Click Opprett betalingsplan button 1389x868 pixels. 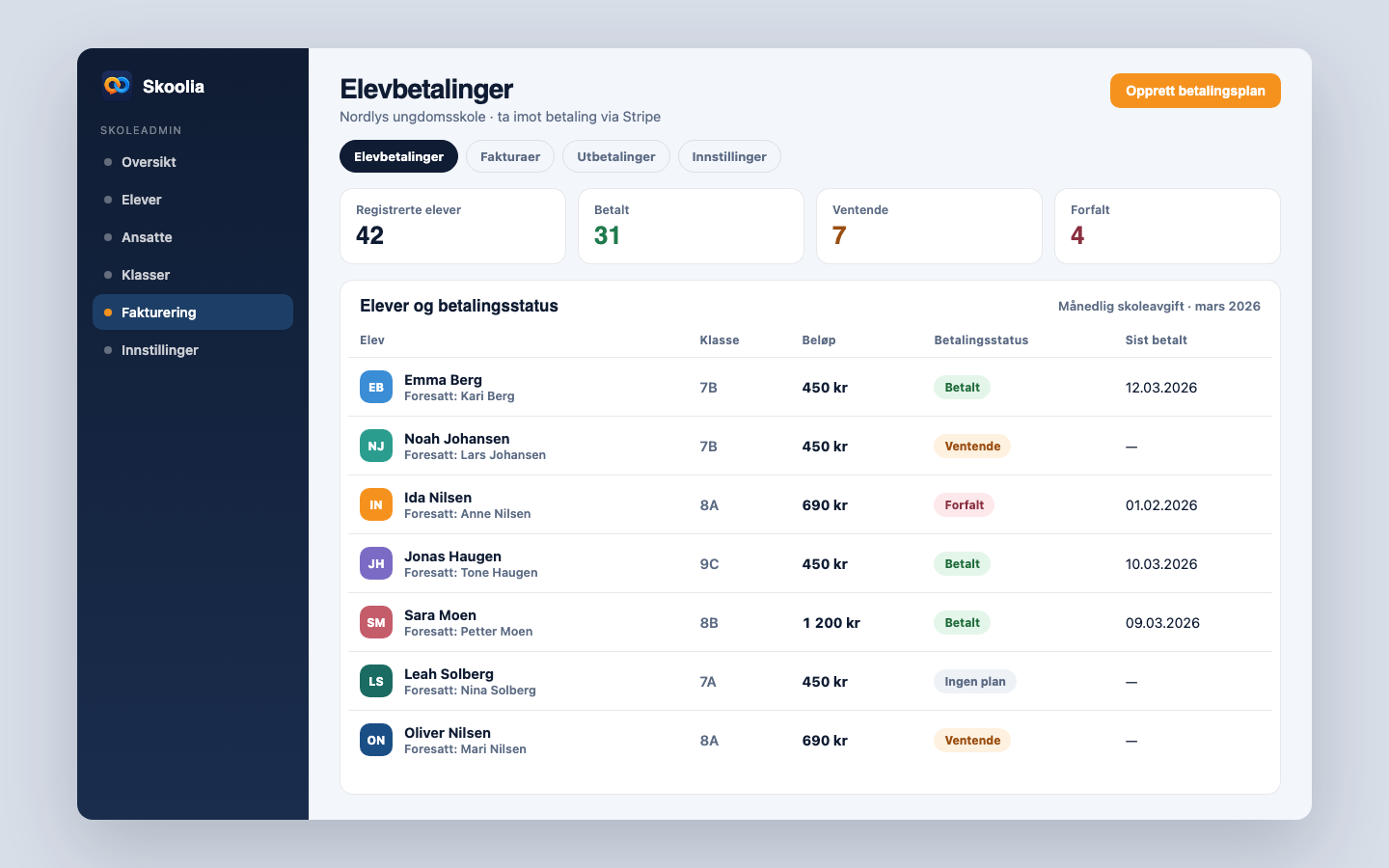(x=1195, y=91)
